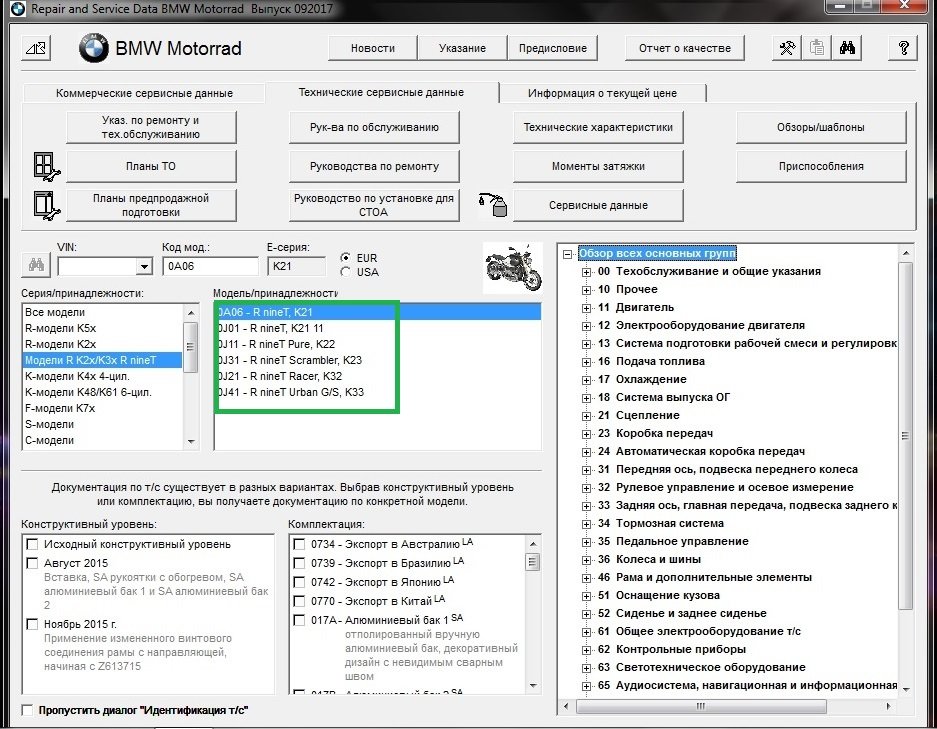The image size is (937, 729).
Task: Enable Пропустить диалог Идентификация т/с checkbox
Action: (27, 710)
